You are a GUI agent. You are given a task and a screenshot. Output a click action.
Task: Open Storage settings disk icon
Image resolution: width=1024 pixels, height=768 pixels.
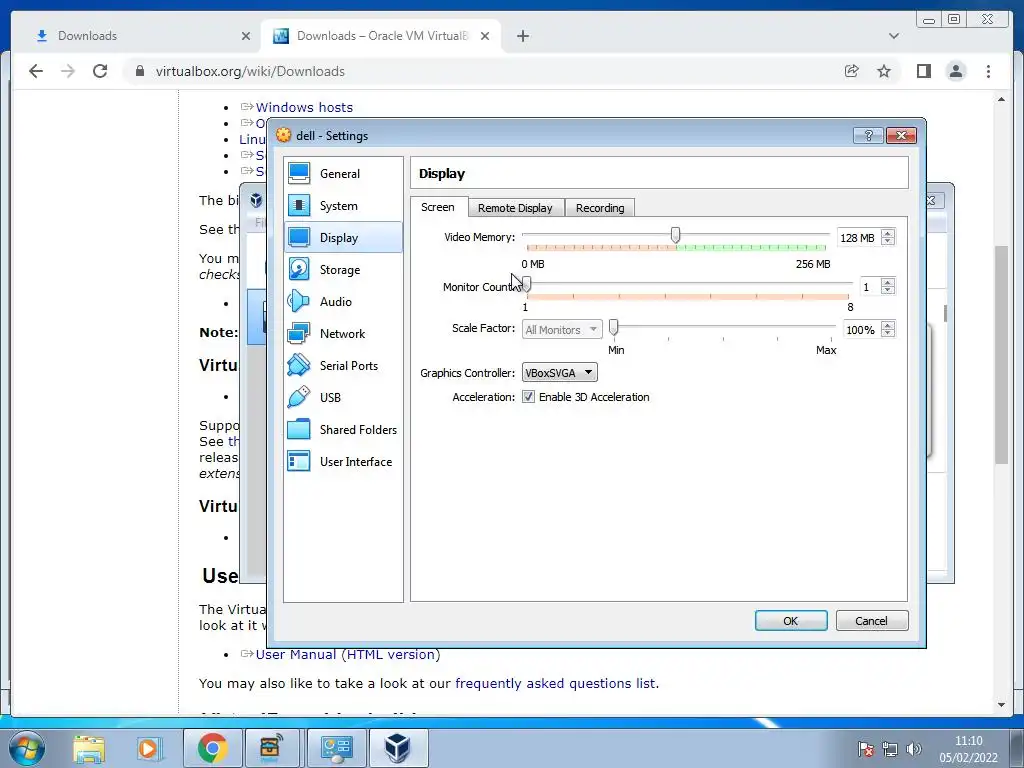coord(299,270)
